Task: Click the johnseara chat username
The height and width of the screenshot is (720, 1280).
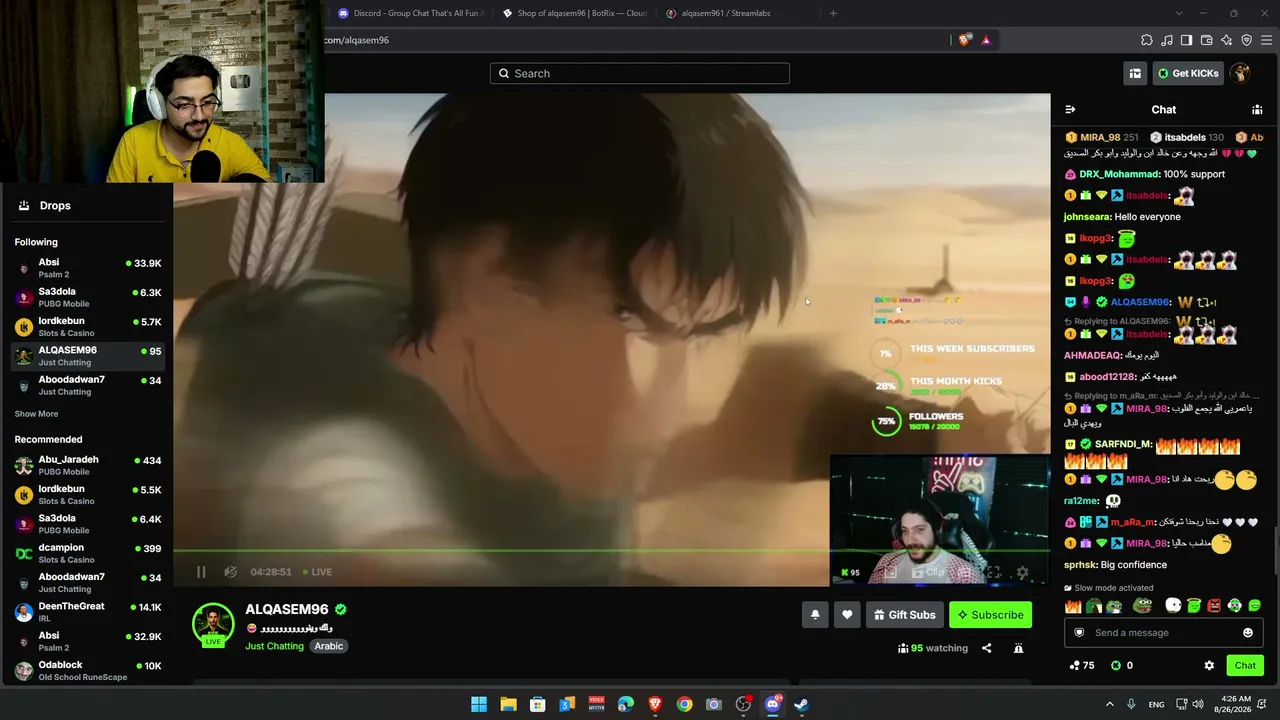Action: click(1087, 217)
